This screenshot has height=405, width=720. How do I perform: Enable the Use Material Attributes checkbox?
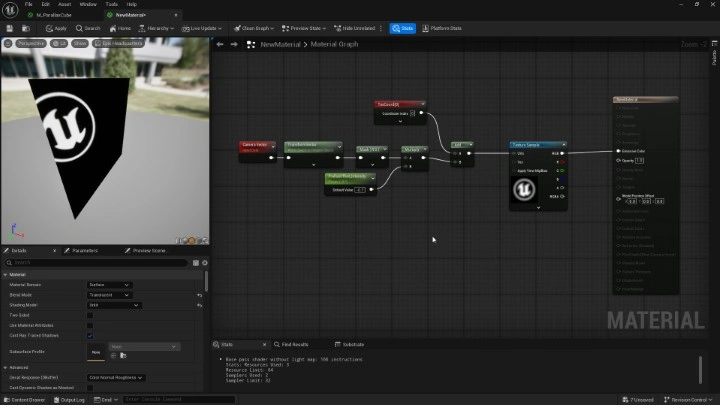pos(90,325)
